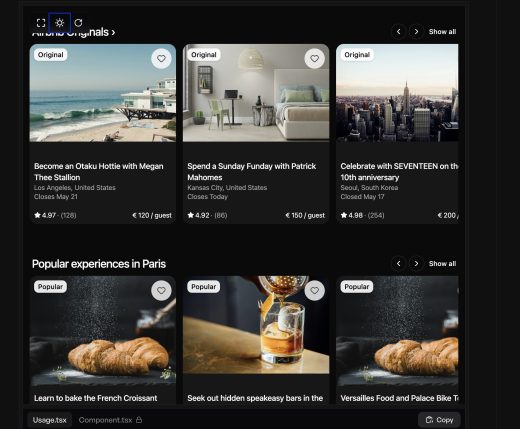Advance Airbnb Originals carousel to next
This screenshot has width=520, height=429.
point(416,32)
